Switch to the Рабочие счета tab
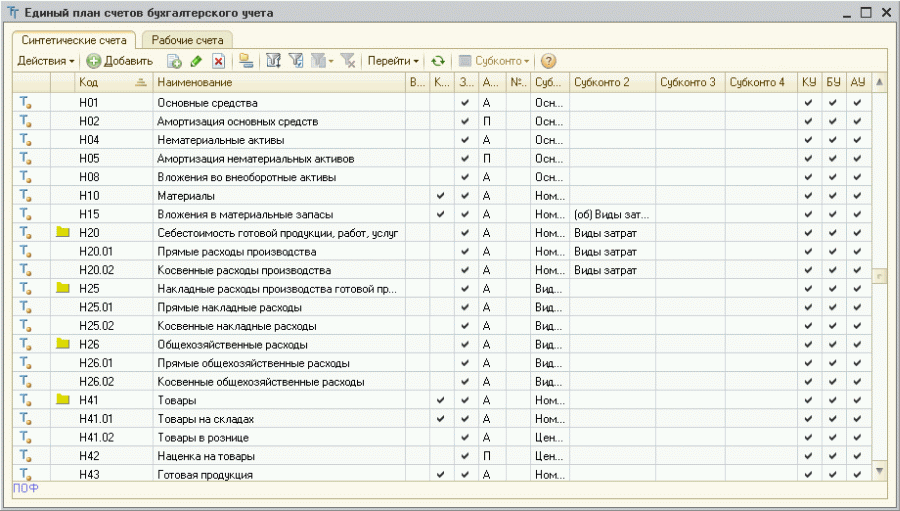The width and height of the screenshot is (900, 511). (187, 40)
